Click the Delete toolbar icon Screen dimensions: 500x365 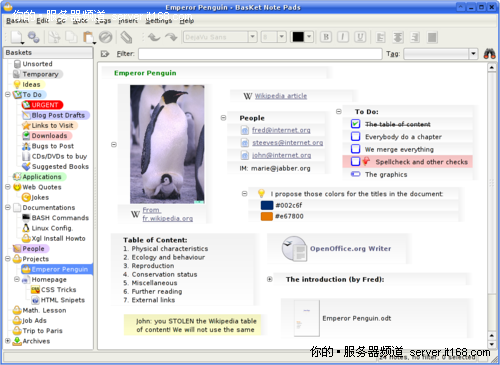click(x=105, y=37)
